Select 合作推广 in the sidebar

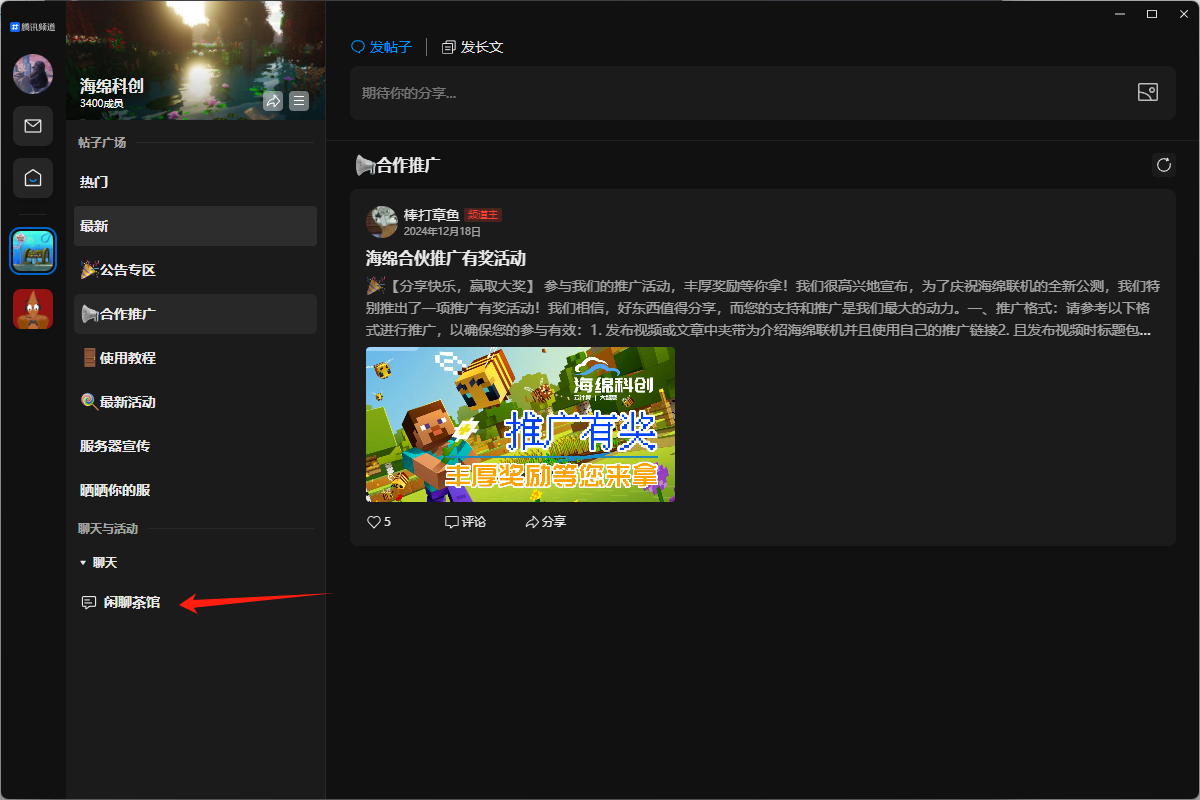[x=195, y=314]
